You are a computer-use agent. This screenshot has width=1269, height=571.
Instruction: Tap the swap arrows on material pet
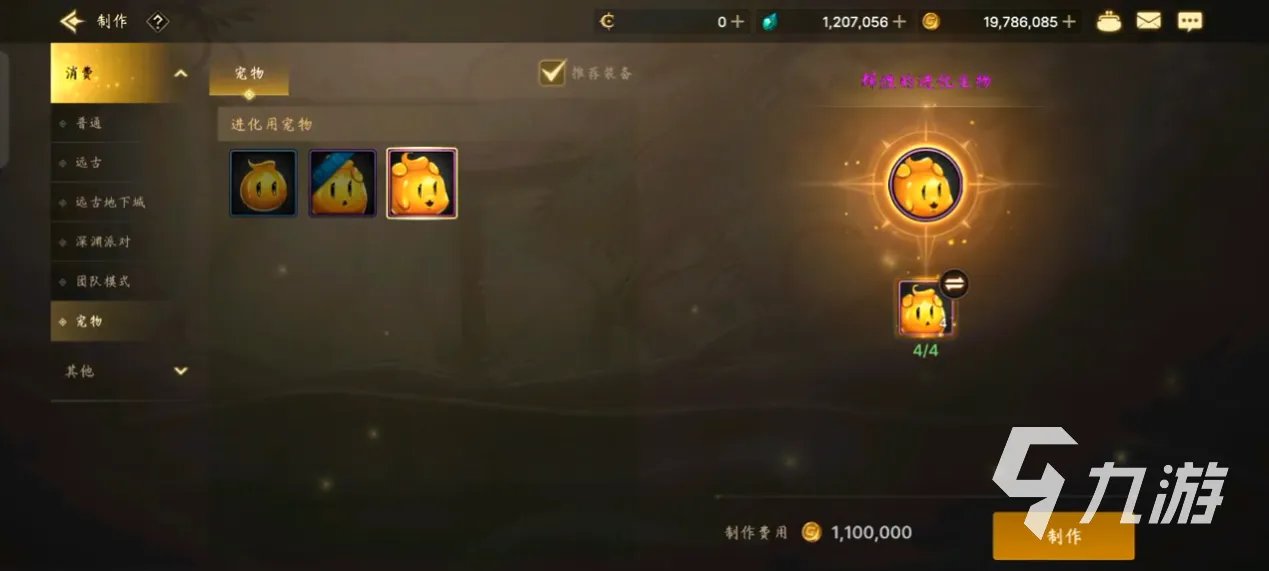coord(954,284)
